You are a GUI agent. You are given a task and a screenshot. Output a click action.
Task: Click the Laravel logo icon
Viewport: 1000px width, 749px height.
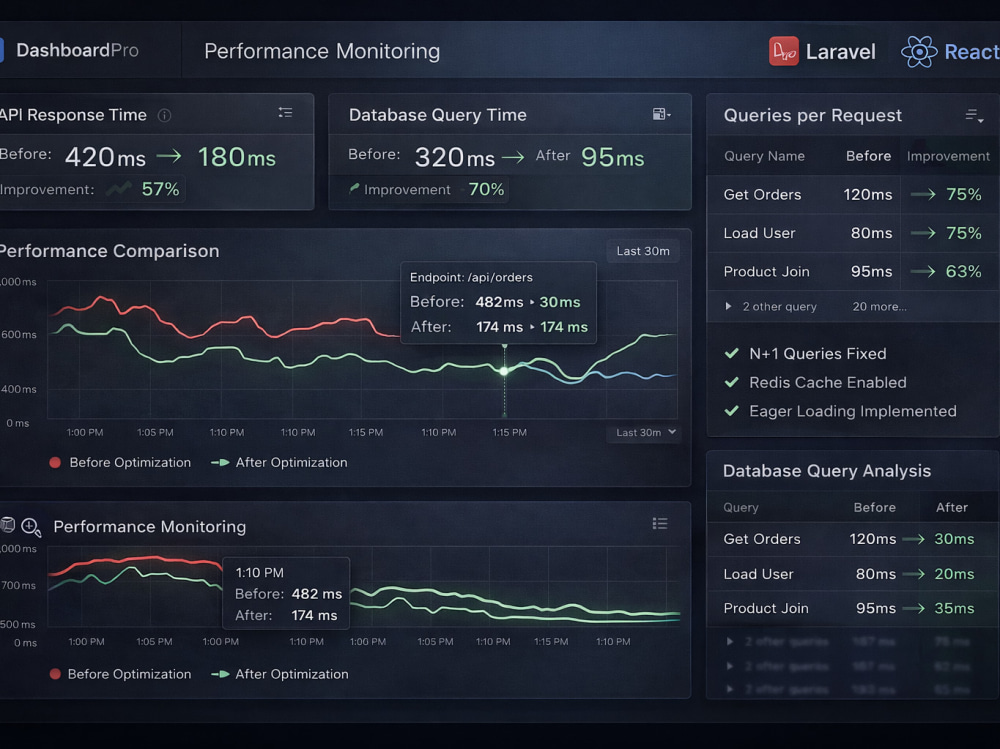coord(783,51)
